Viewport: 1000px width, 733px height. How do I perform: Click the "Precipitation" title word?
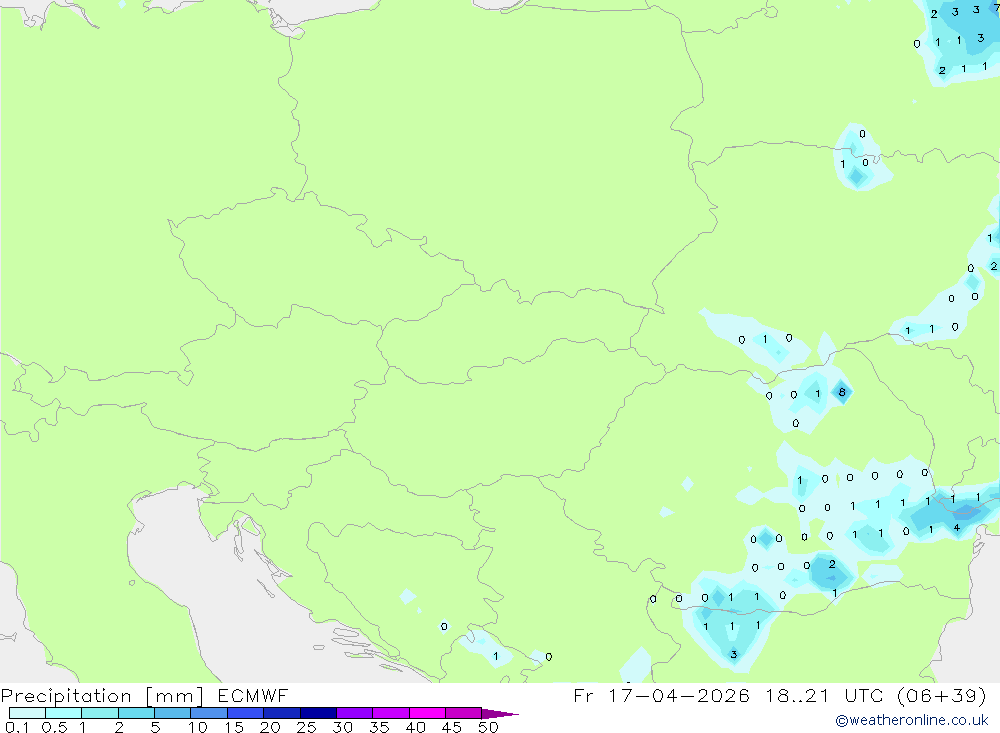tap(66, 695)
